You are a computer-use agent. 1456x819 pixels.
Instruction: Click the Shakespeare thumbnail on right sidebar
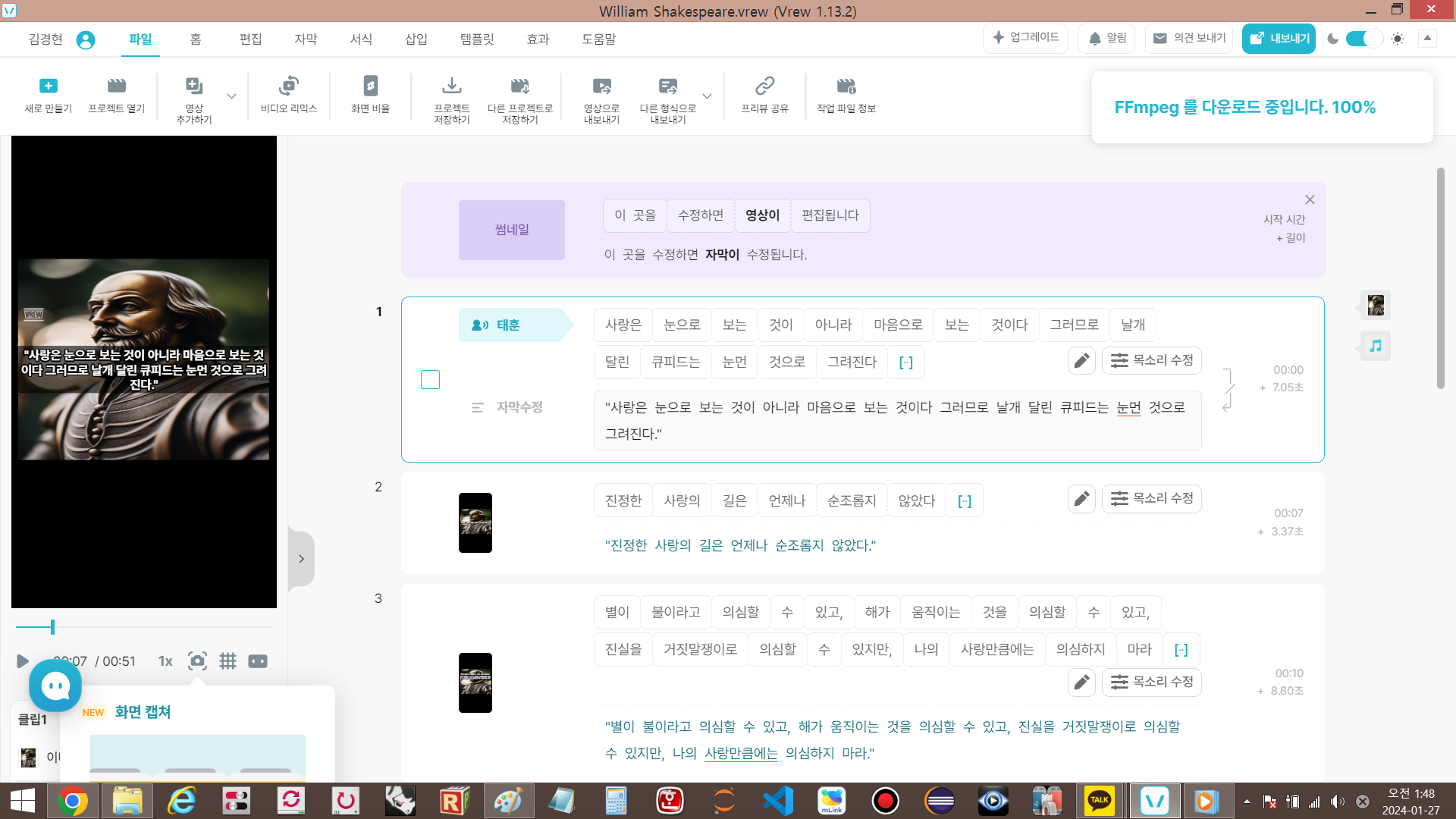[1376, 305]
